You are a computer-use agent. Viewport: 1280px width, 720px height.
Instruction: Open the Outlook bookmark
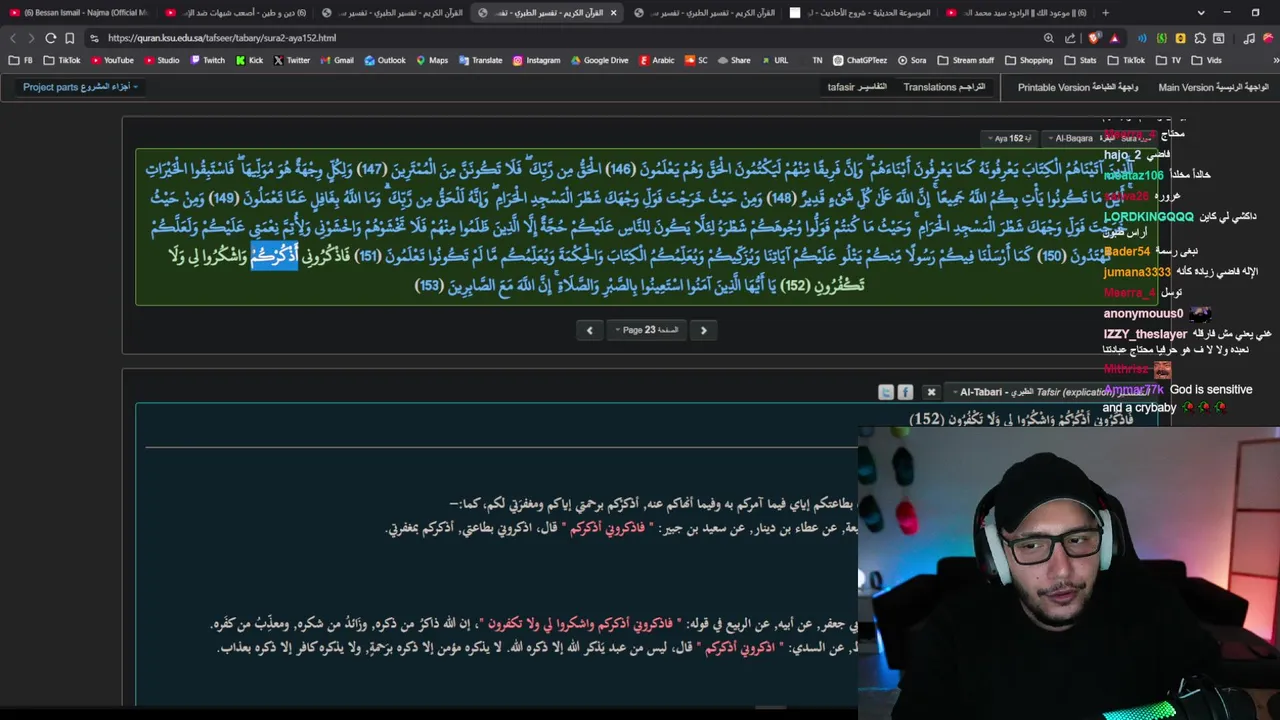pos(385,60)
